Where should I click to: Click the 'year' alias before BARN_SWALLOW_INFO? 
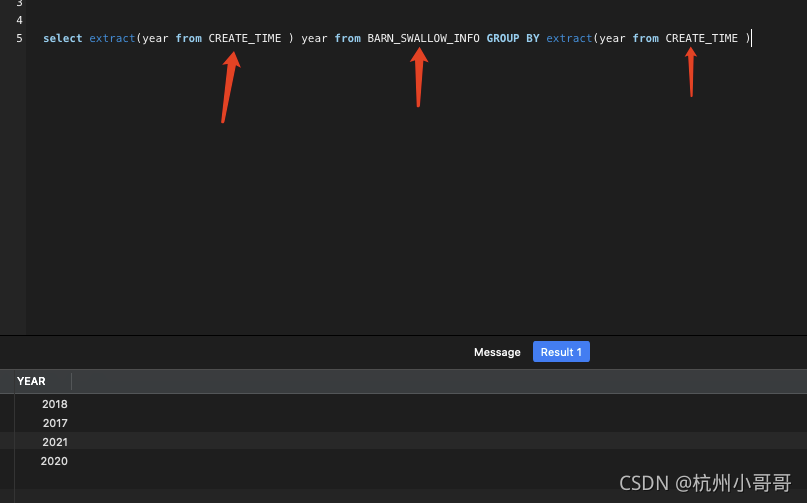click(314, 38)
